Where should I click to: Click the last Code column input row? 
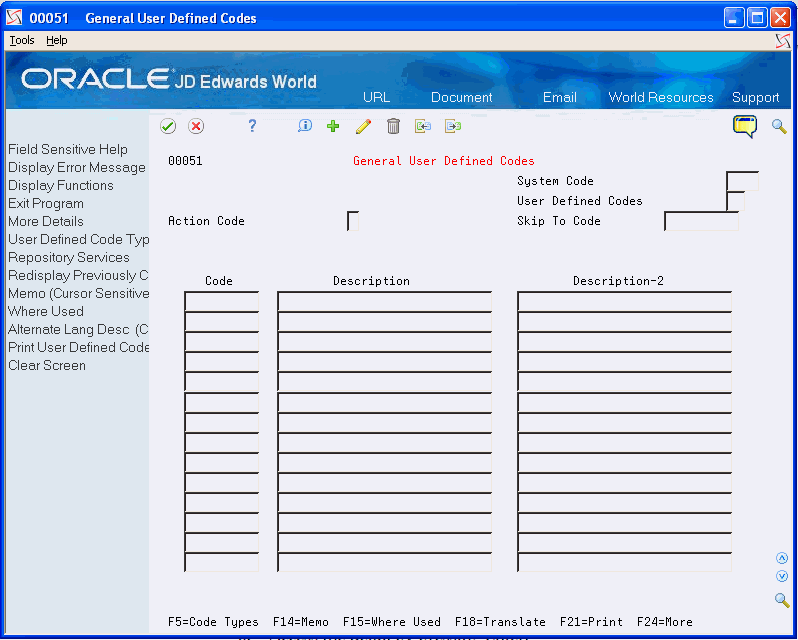pyautogui.click(x=221, y=563)
